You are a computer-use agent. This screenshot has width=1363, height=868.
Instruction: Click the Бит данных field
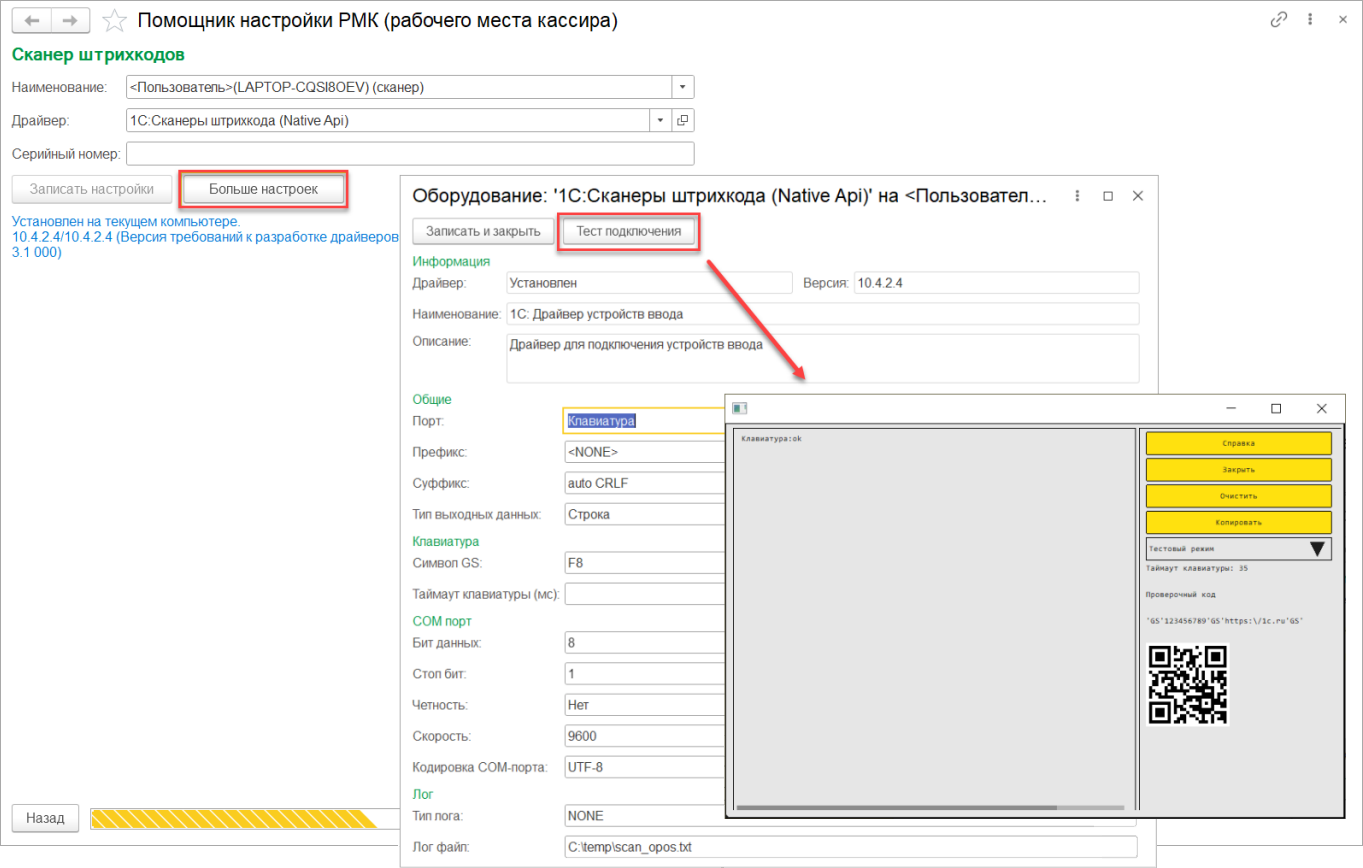(x=644, y=642)
